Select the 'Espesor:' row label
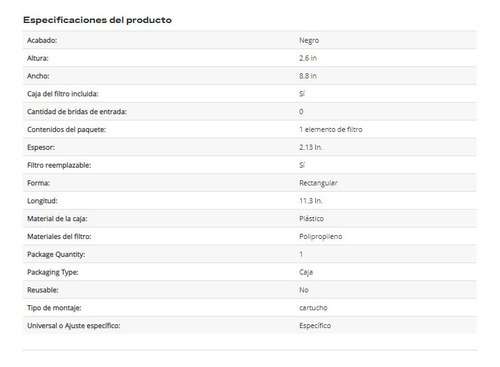Image resolution: width=500 pixels, height=367 pixels. click(41, 147)
